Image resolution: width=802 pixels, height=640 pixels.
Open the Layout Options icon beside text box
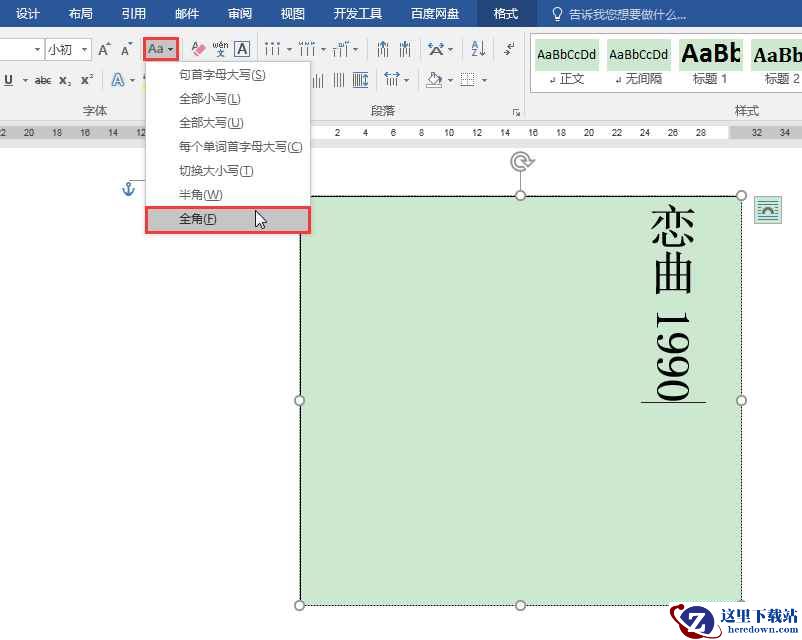tap(768, 210)
